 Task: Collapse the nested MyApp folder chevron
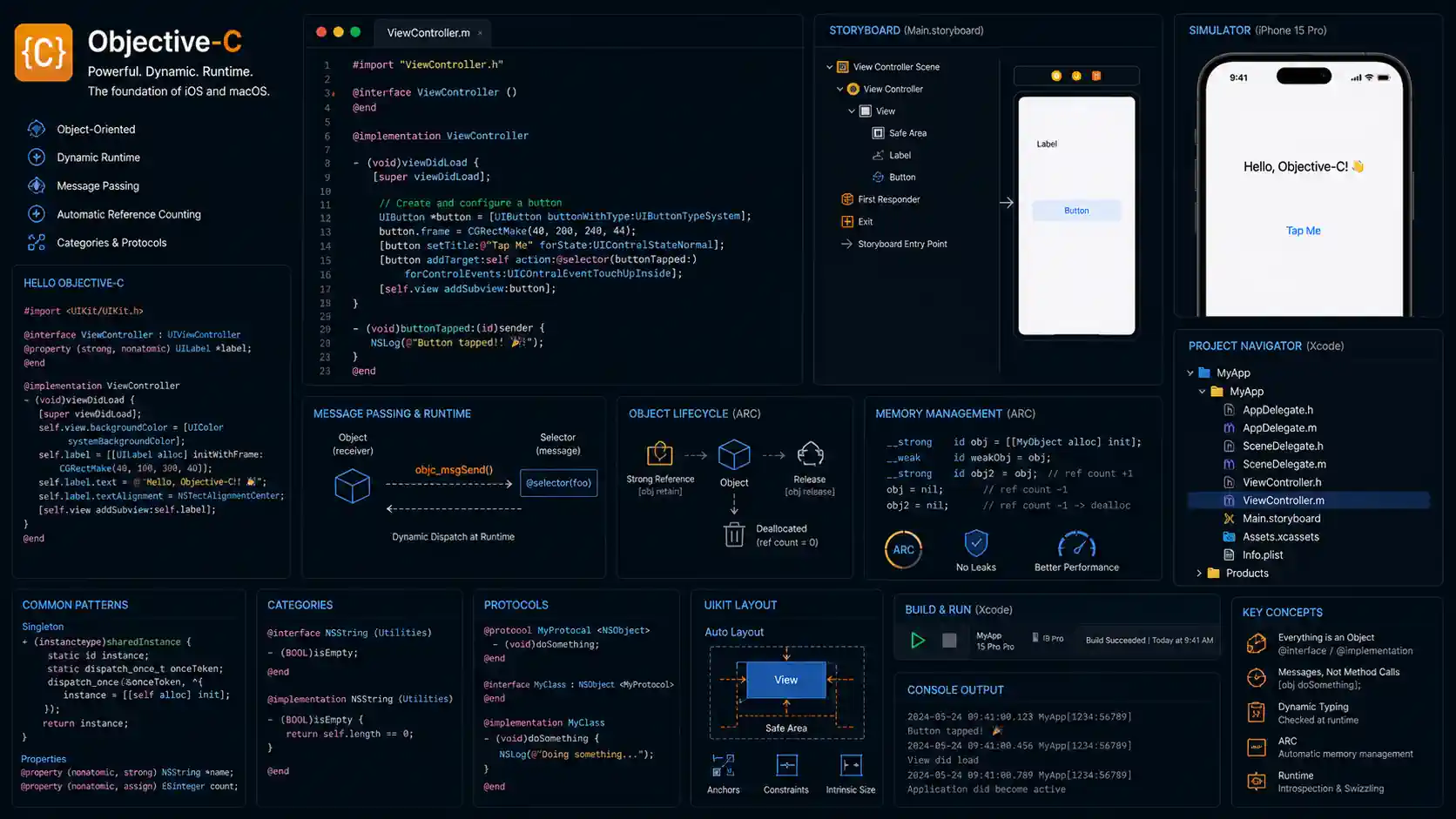[1203, 392]
